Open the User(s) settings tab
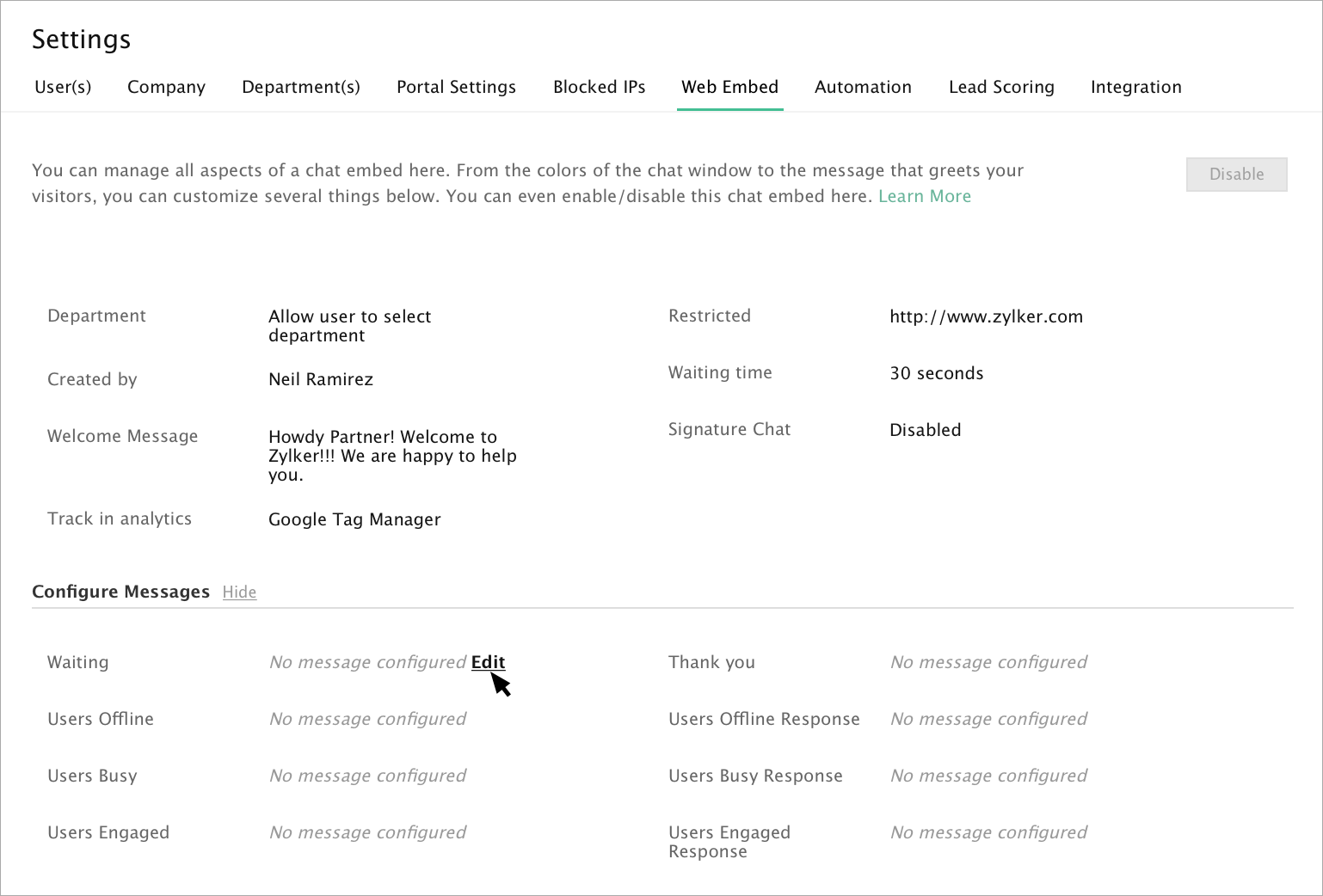The image size is (1323, 896). point(63,87)
